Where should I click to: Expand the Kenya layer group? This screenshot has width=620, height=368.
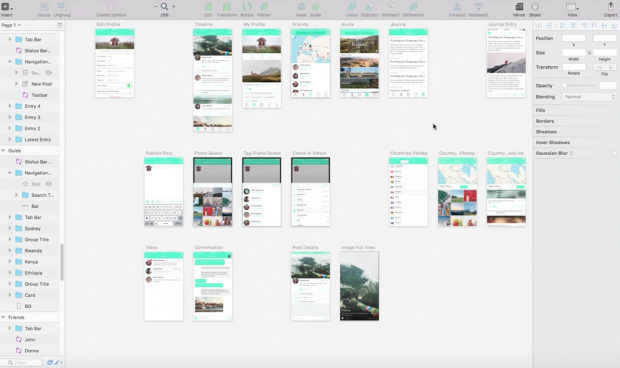pyautogui.click(x=10, y=262)
